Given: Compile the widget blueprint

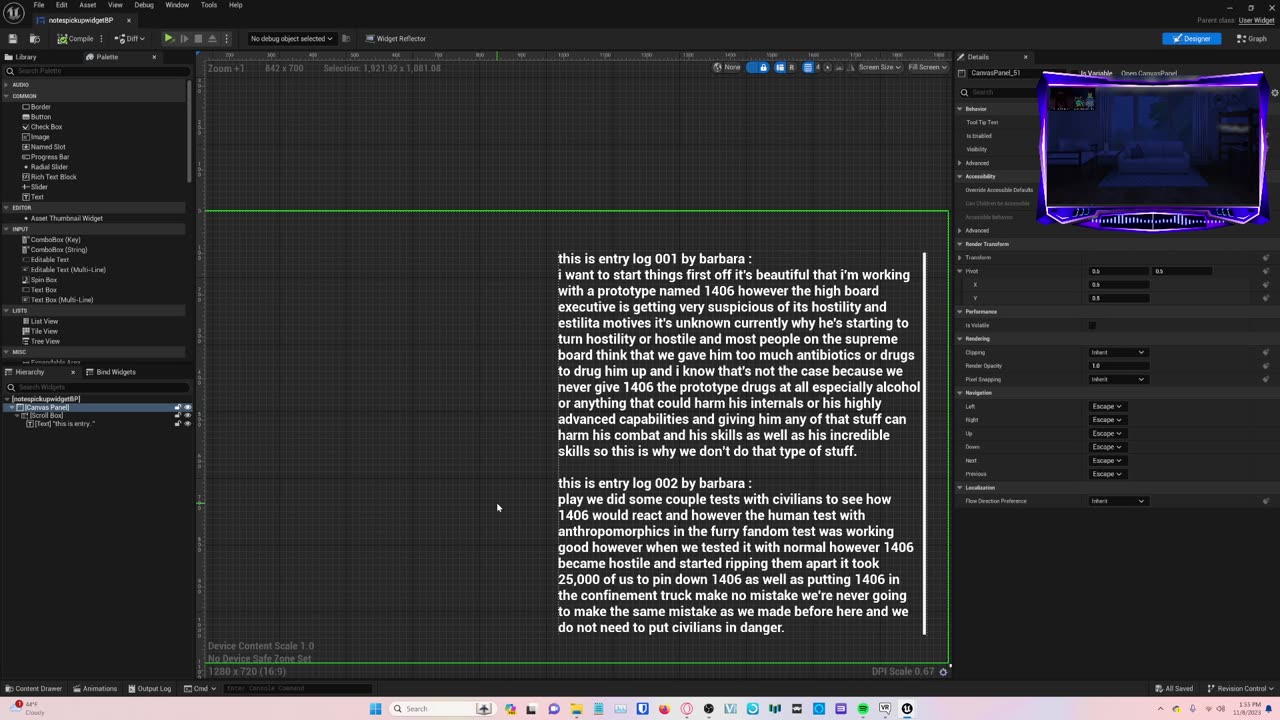Looking at the screenshot, I should [75, 38].
